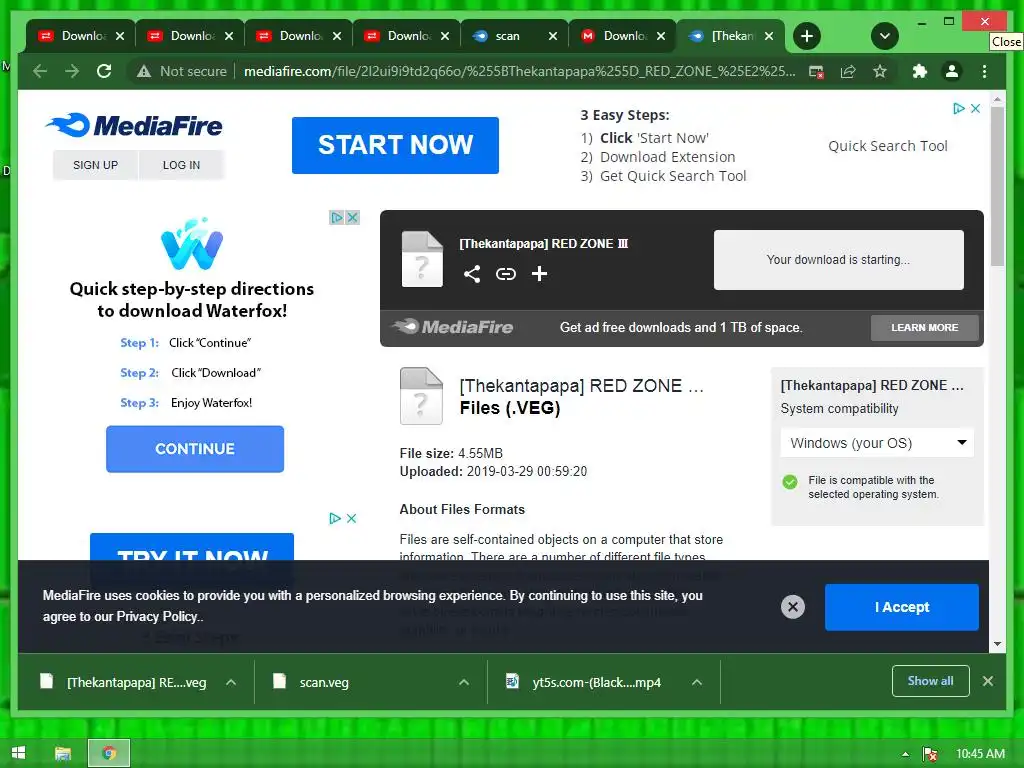This screenshot has width=1024, height=768.
Task: Close the downloads bar
Action: [987, 681]
